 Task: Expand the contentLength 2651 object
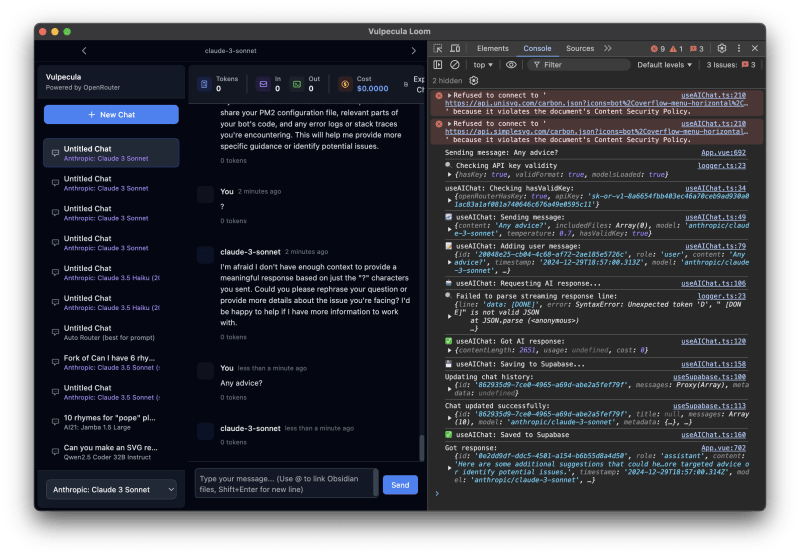coord(449,350)
